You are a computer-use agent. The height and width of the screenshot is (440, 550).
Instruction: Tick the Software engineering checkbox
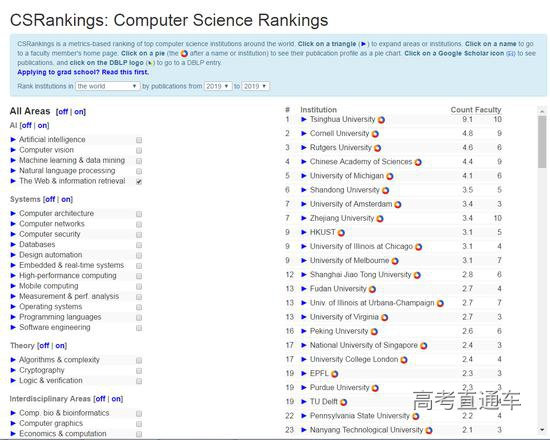(139, 328)
